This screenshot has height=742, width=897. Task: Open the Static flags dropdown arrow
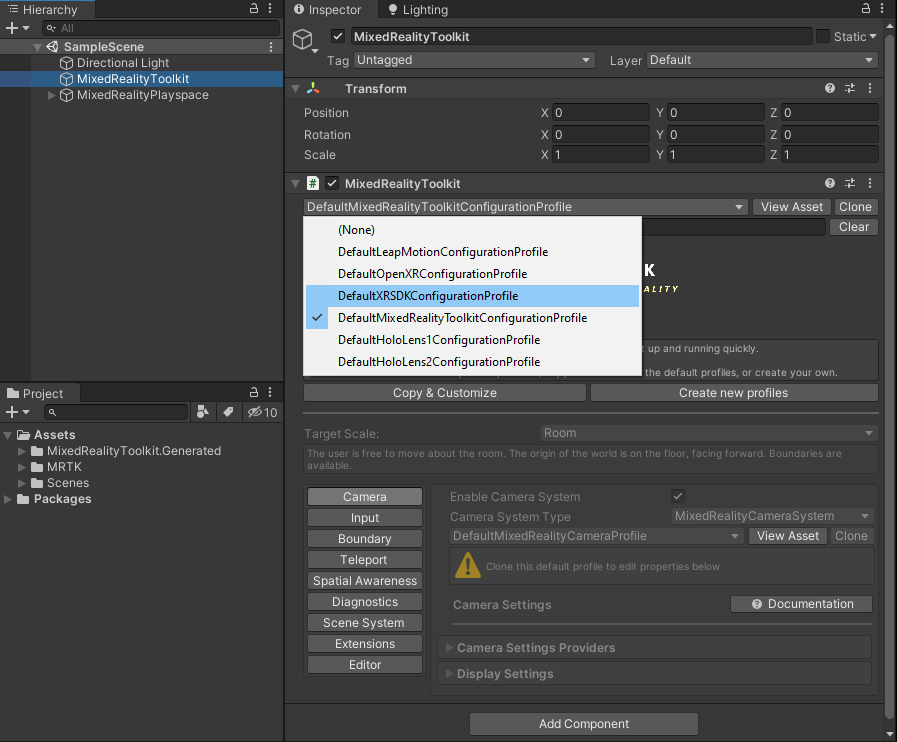(x=873, y=36)
